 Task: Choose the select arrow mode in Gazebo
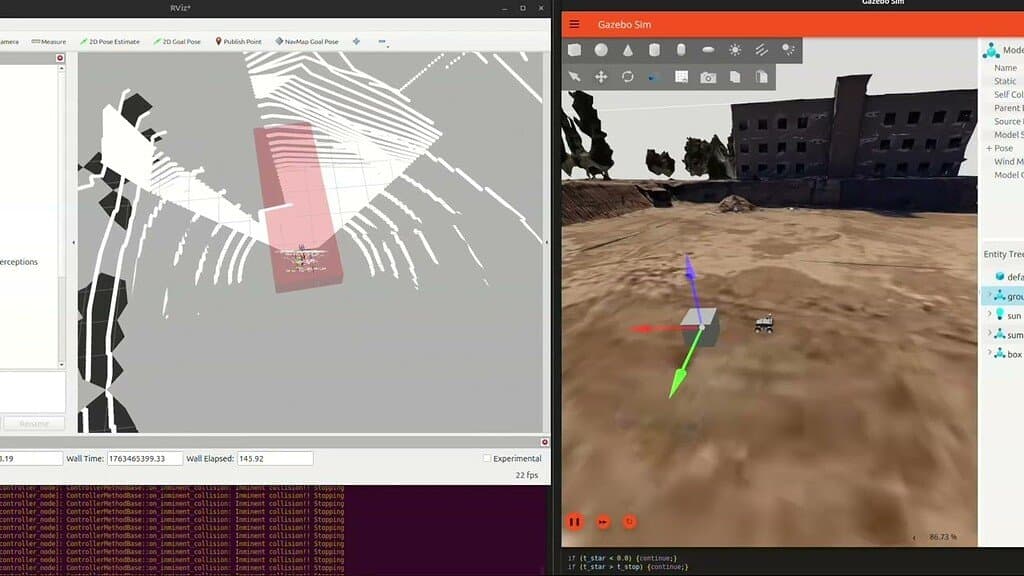575,77
